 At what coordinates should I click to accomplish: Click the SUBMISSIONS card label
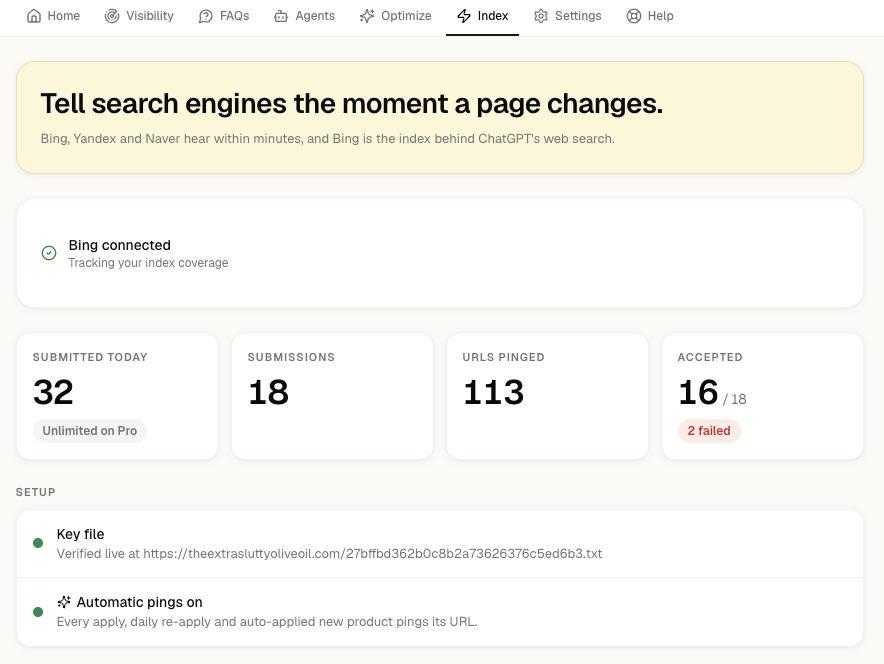[x=291, y=357]
